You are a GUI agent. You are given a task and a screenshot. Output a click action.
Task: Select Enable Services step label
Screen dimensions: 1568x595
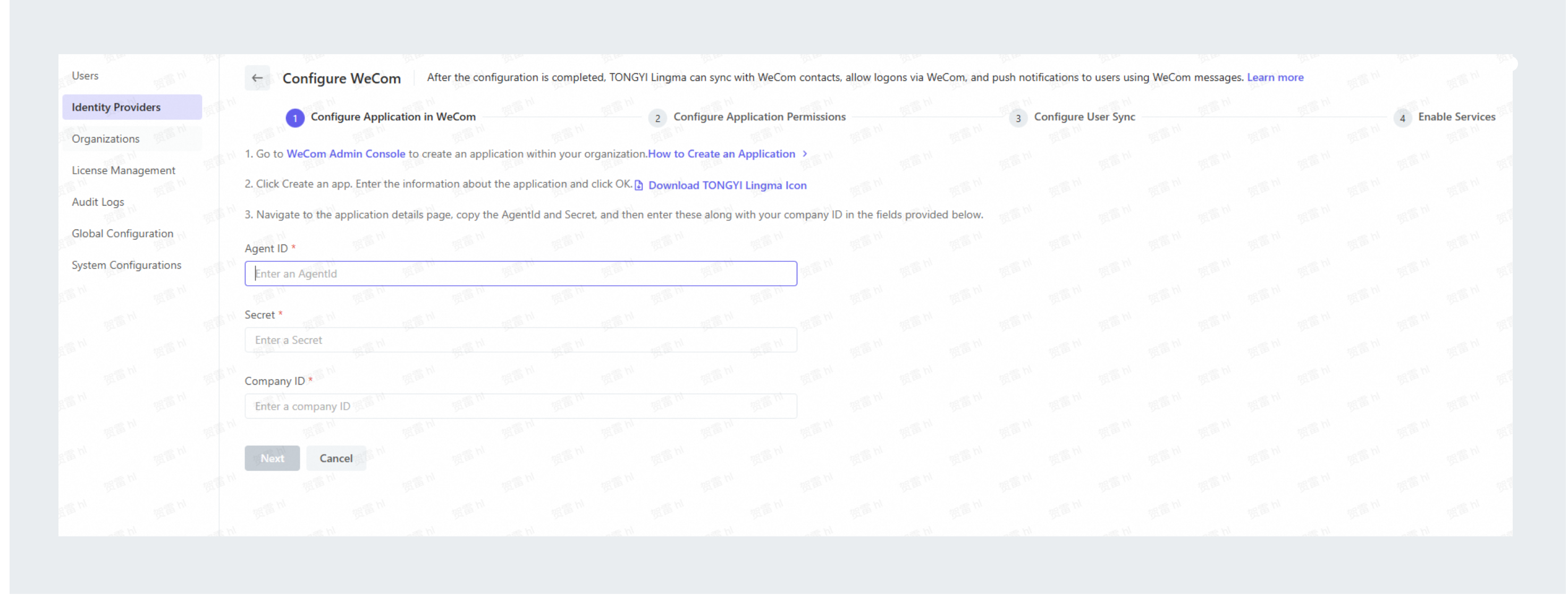click(x=1456, y=117)
